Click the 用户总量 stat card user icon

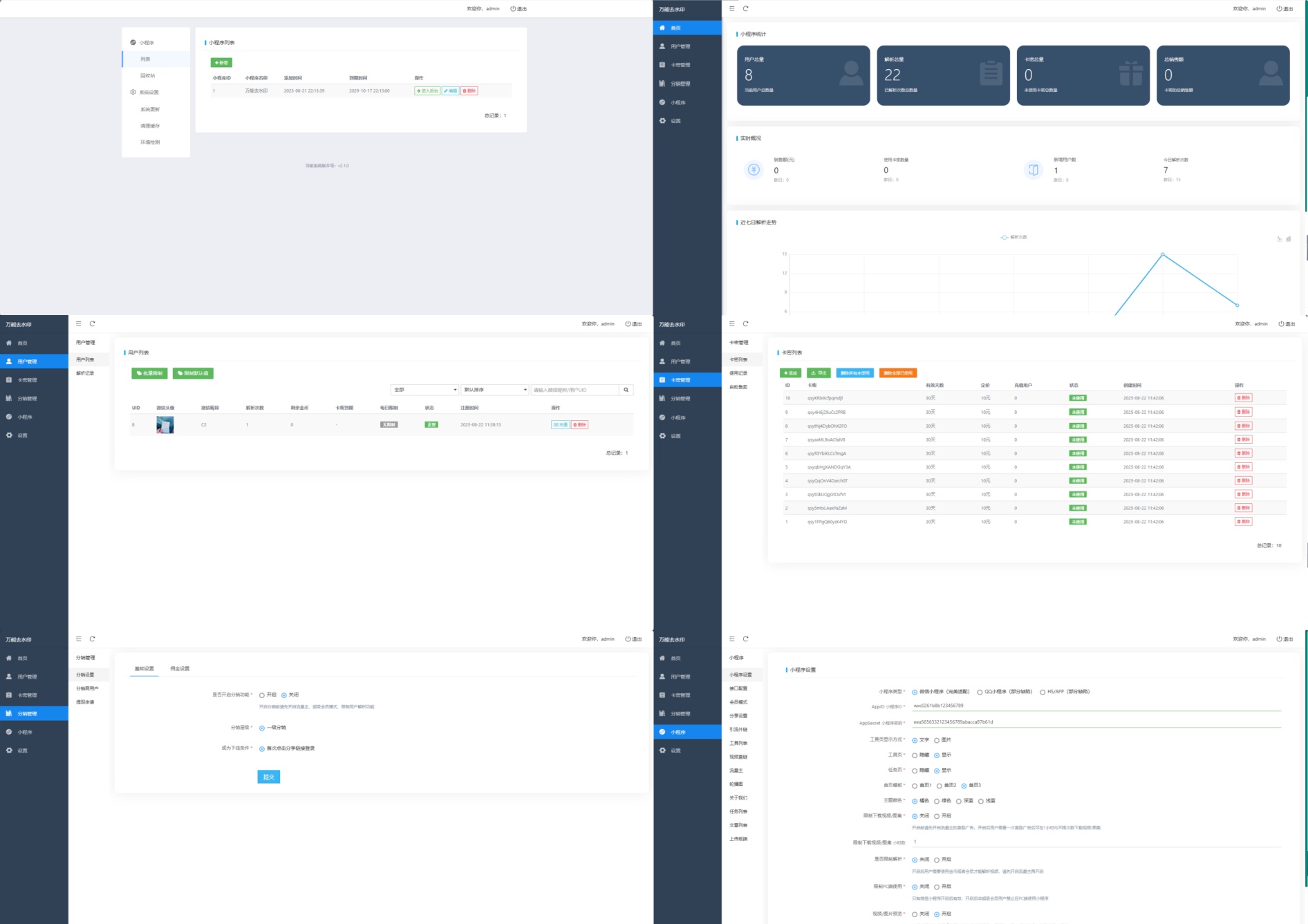[851, 73]
